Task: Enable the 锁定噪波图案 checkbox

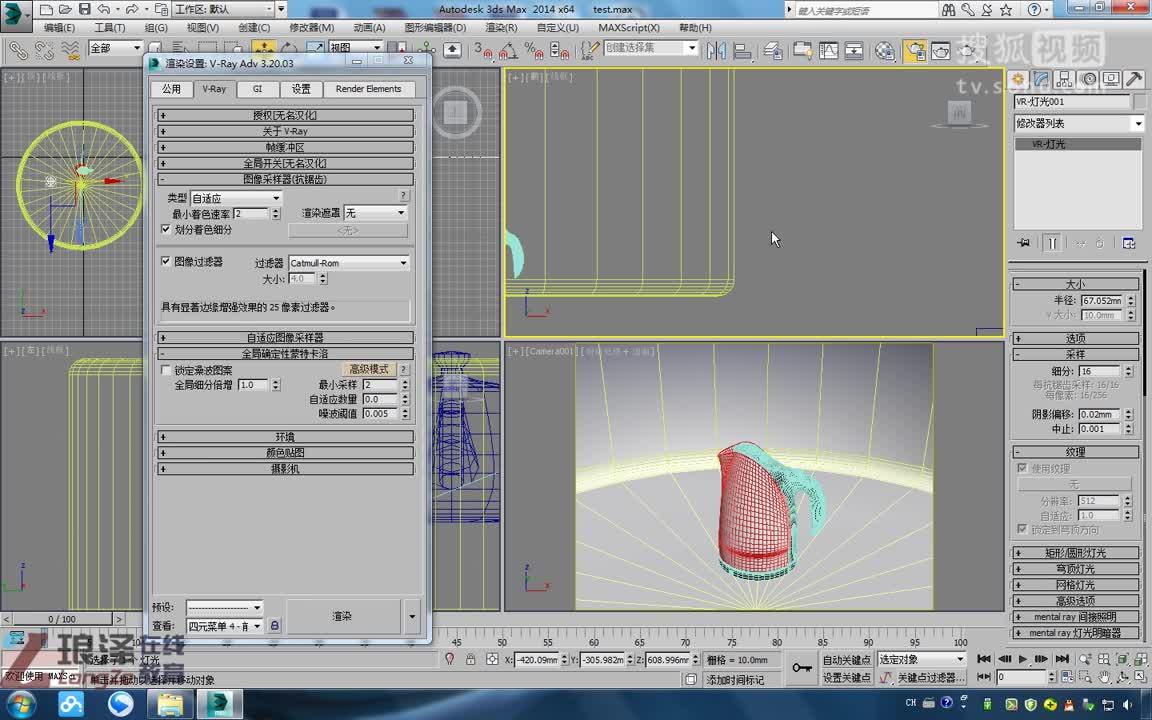Action: pos(166,369)
